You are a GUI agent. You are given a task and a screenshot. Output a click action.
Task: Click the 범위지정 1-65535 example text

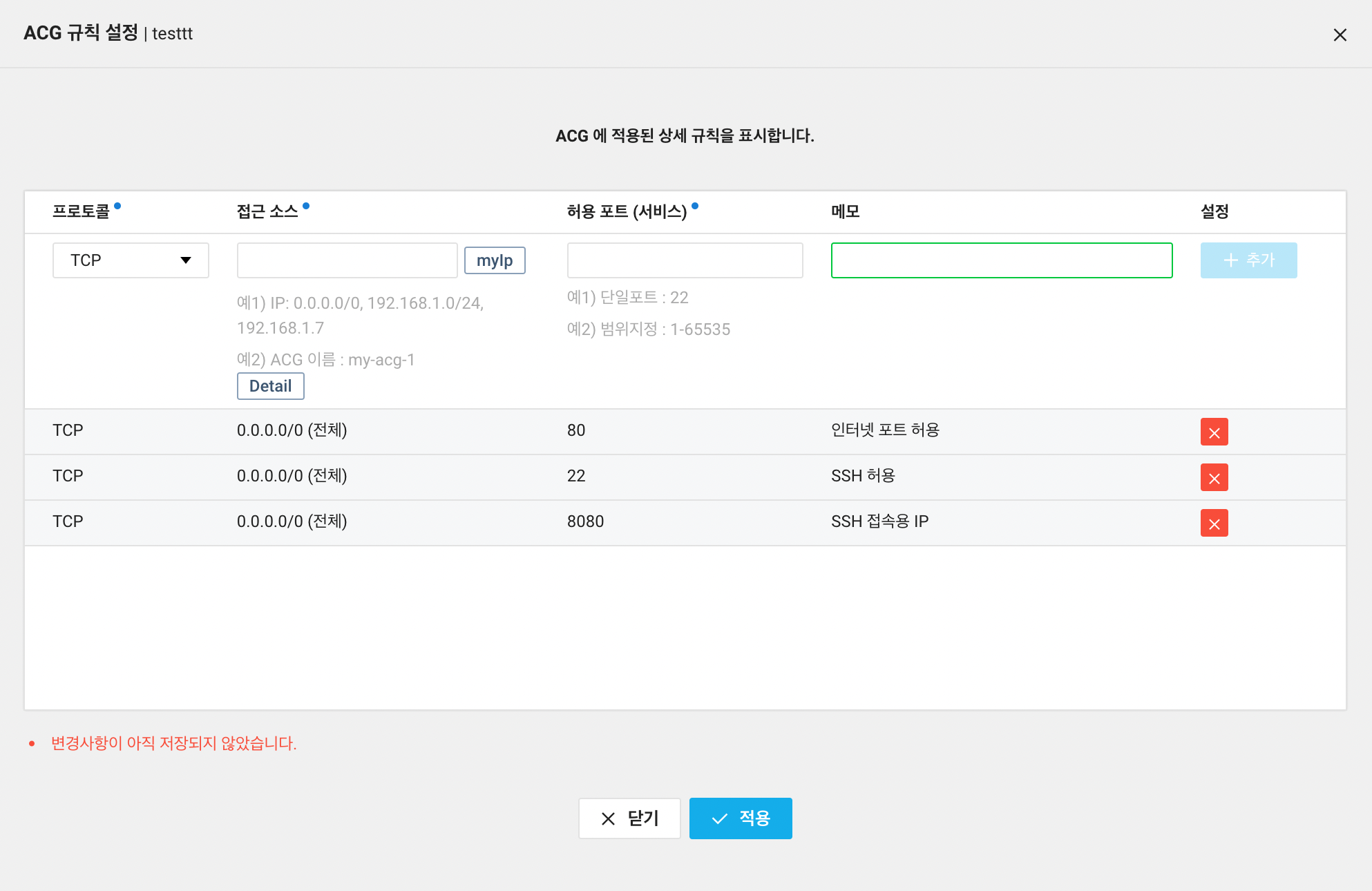pyautogui.click(x=648, y=329)
